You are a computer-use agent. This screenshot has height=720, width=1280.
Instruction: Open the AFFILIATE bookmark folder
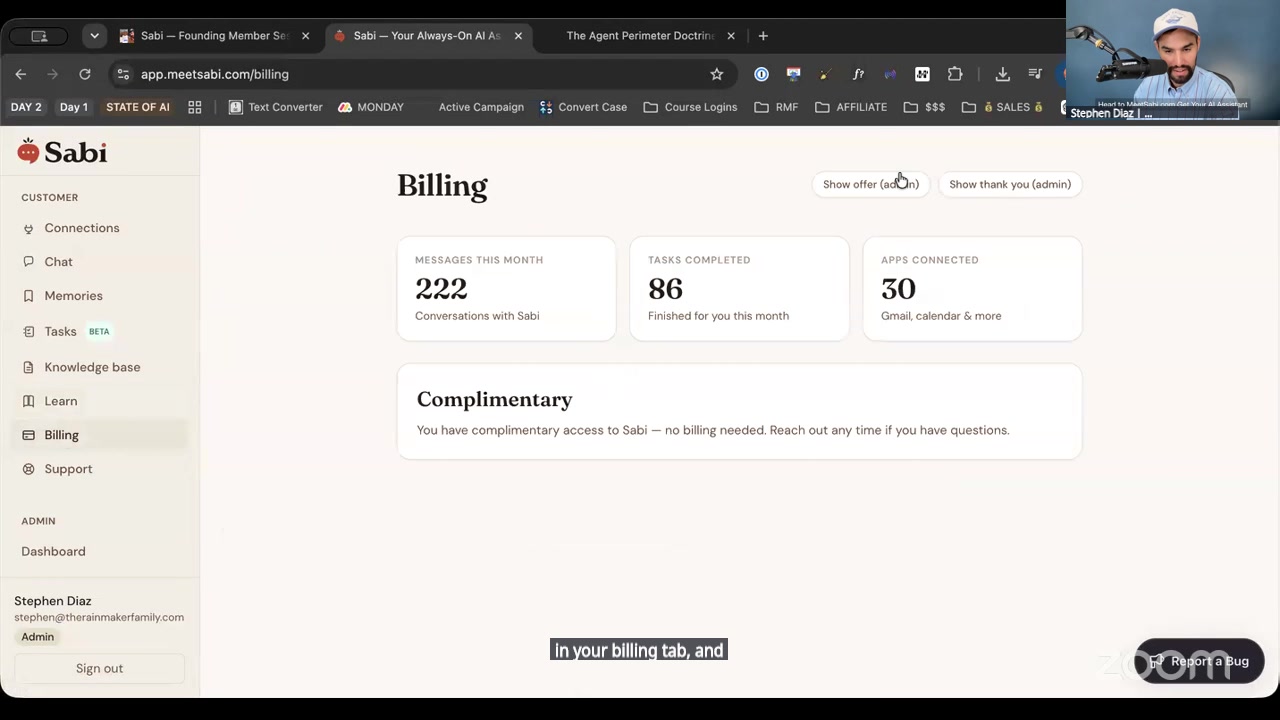point(851,107)
